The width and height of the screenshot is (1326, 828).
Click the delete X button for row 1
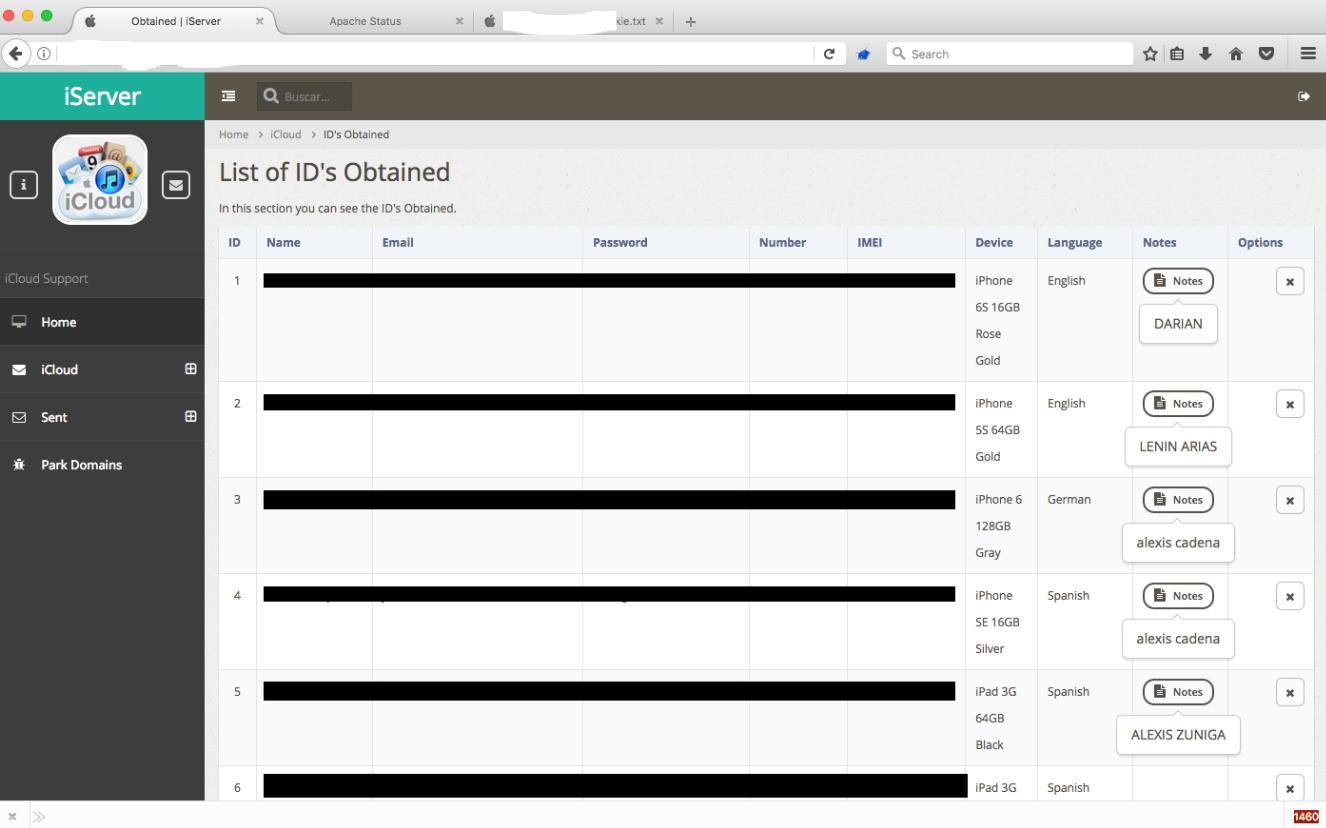(1289, 282)
